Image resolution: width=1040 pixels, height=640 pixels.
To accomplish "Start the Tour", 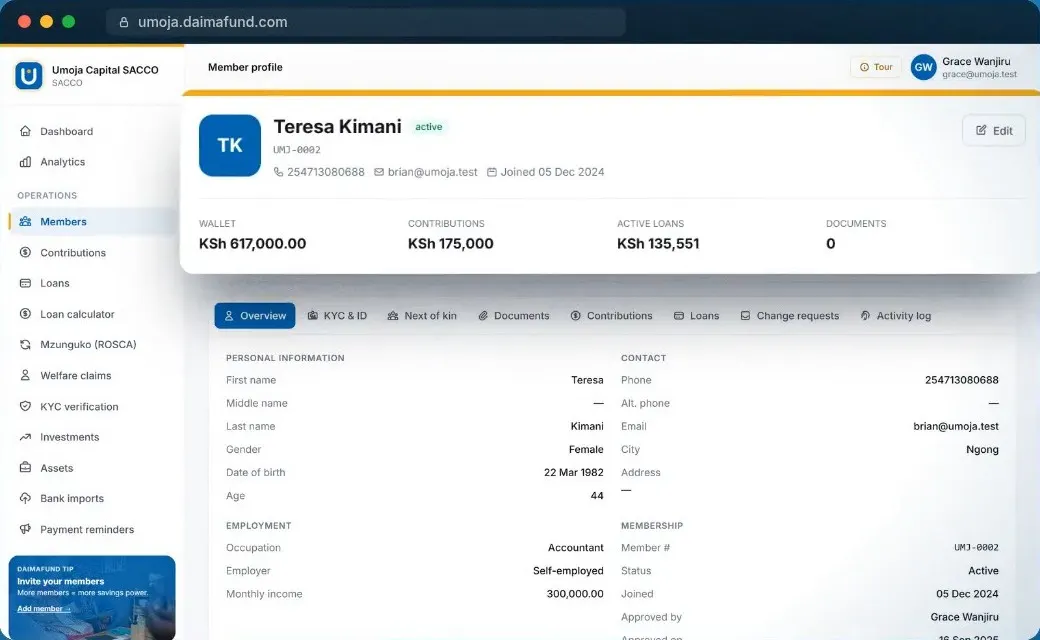I will [x=876, y=67].
